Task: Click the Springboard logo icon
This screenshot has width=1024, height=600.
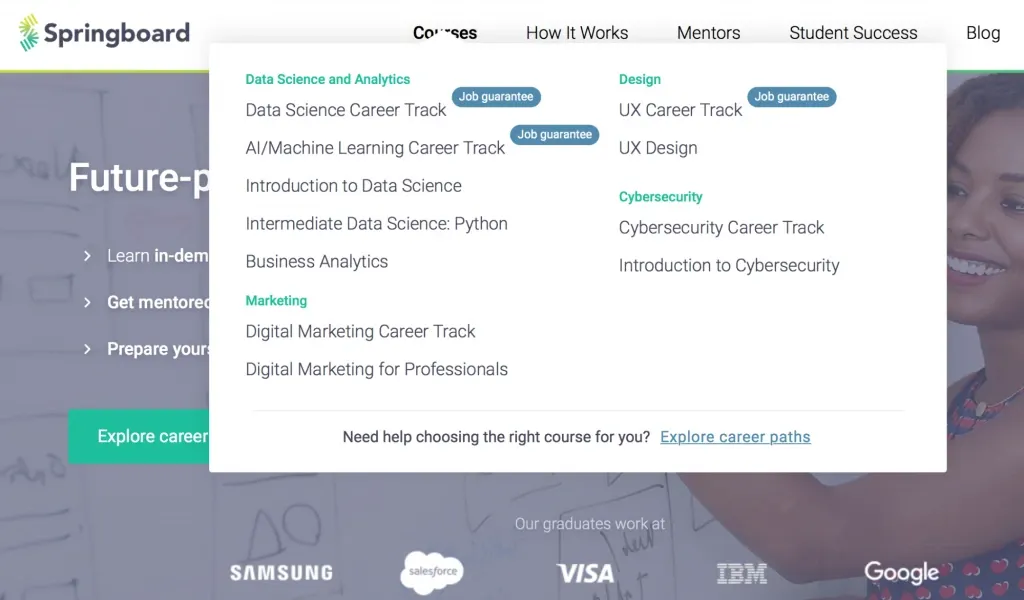Action: pyautogui.click(x=30, y=33)
